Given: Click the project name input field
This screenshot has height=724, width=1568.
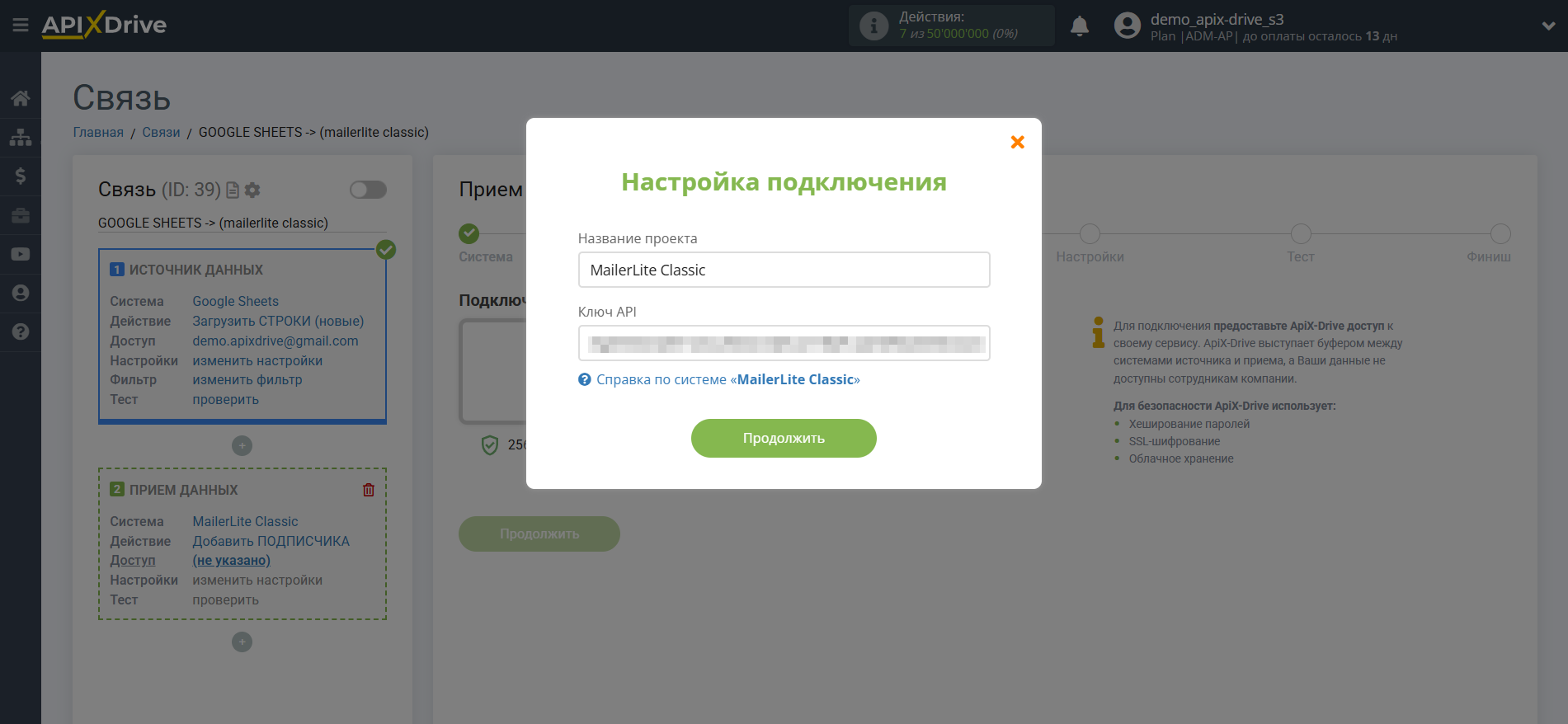Looking at the screenshot, I should (784, 270).
